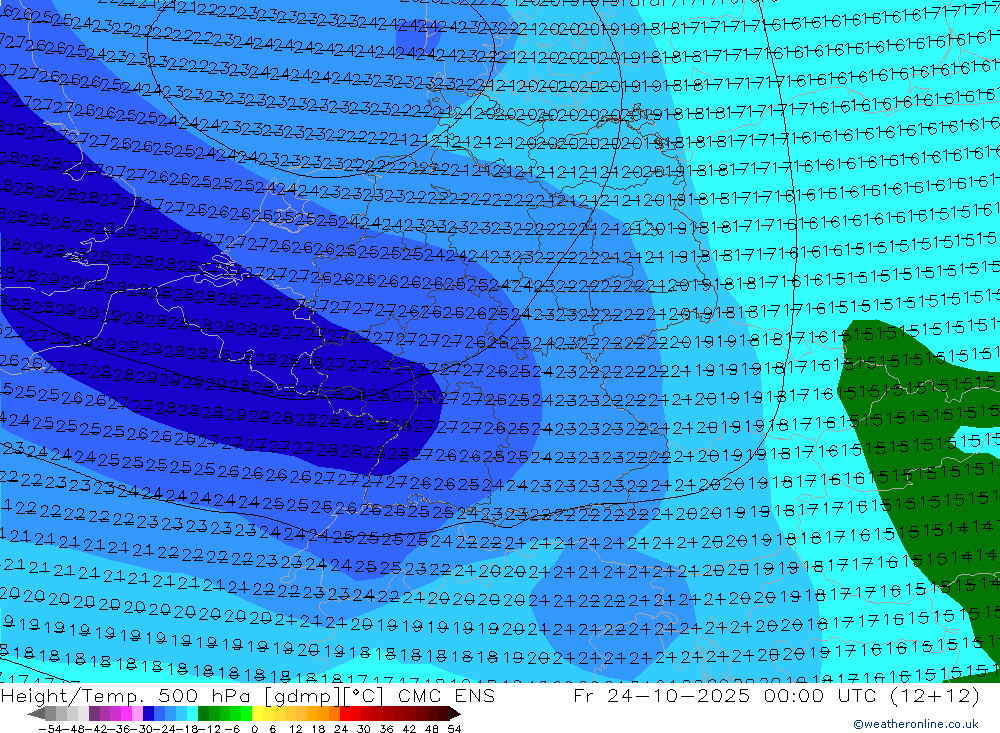Pick the dark purple legend swatch above -42
The height and width of the screenshot is (733, 1000).
[x=94, y=713]
